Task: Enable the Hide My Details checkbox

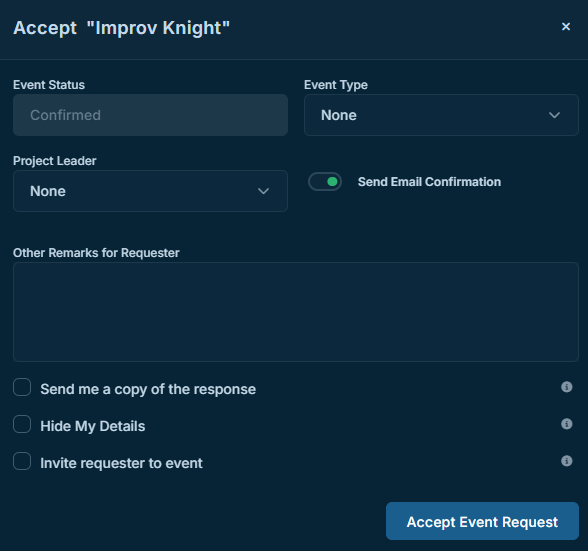Action: [x=22, y=424]
